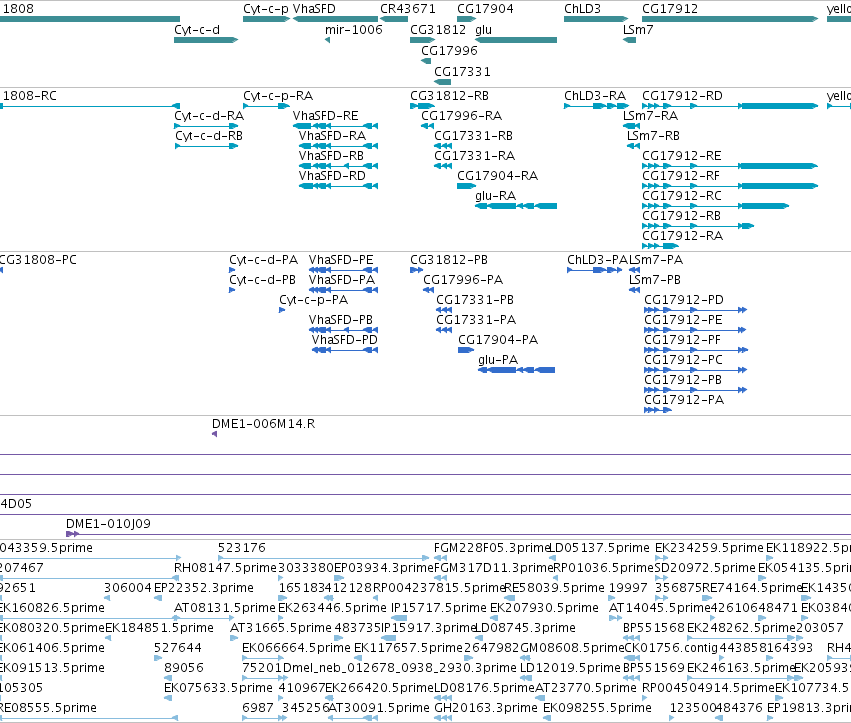The width and height of the screenshot is (851, 723).
Task: Select the glu-PA protein label
Action: tap(498, 360)
